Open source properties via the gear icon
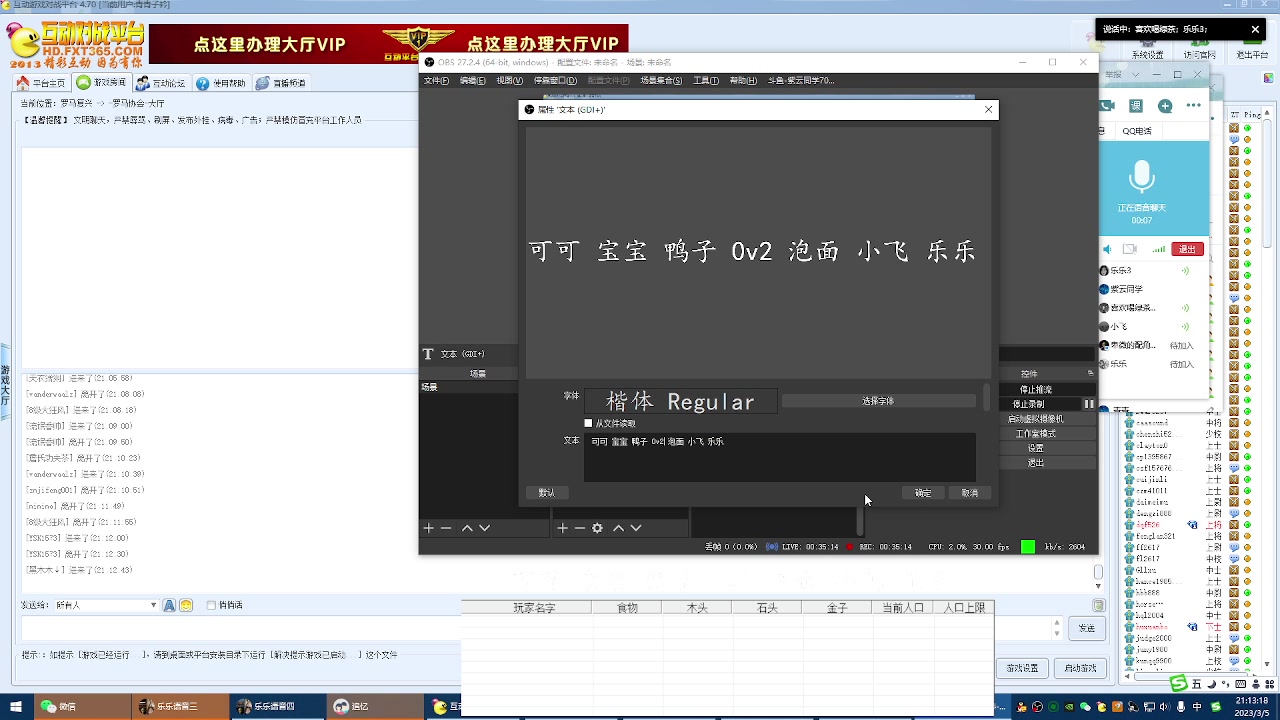 [x=598, y=528]
